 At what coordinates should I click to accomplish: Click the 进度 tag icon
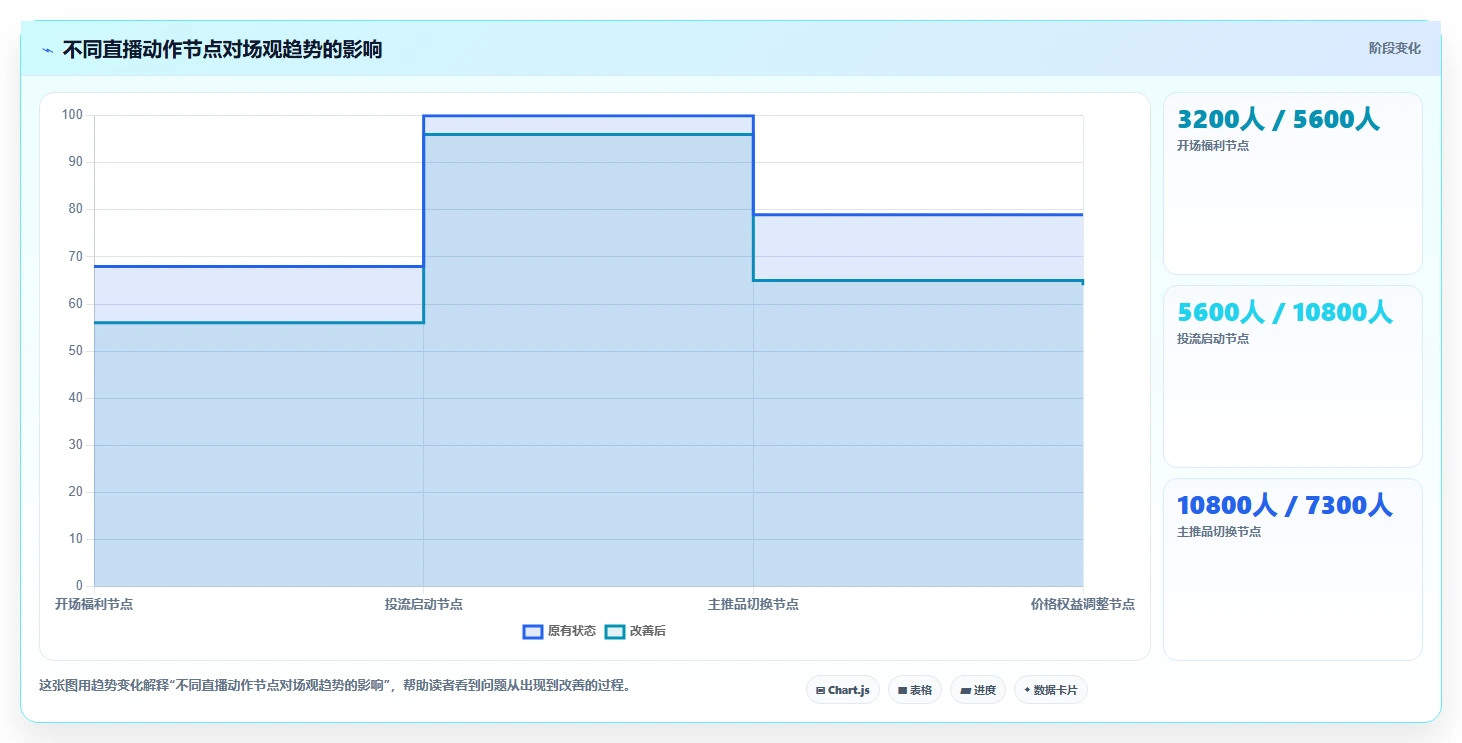[x=965, y=690]
